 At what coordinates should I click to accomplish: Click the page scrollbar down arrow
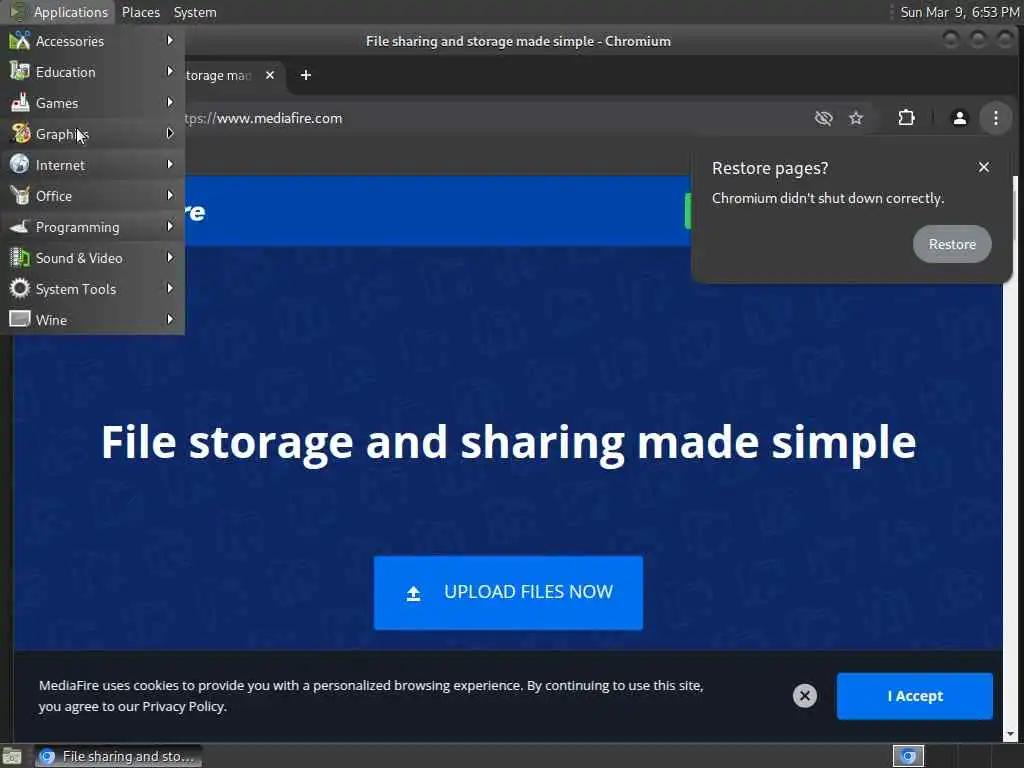1010,735
